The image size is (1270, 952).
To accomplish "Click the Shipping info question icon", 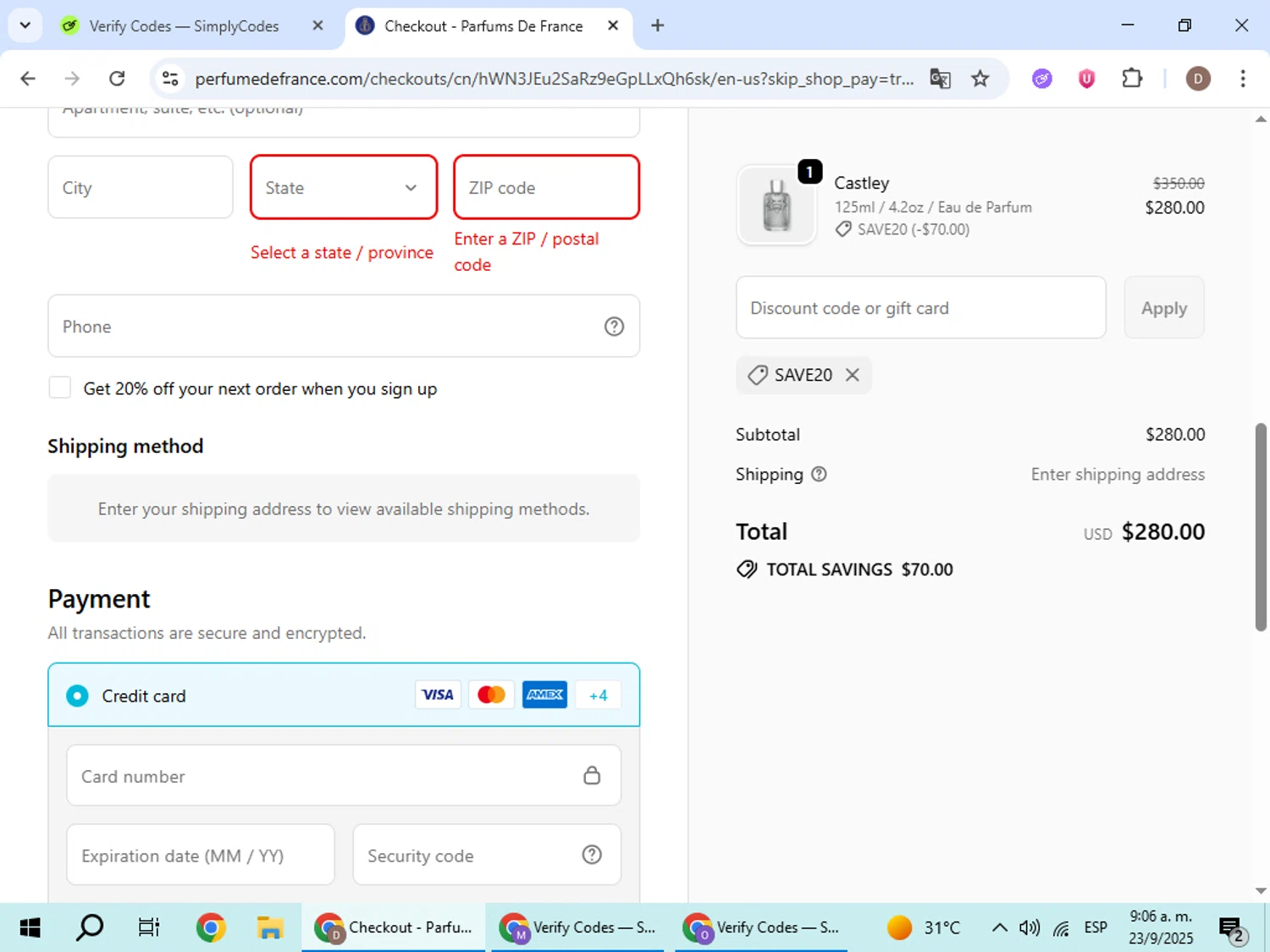I will click(x=819, y=474).
